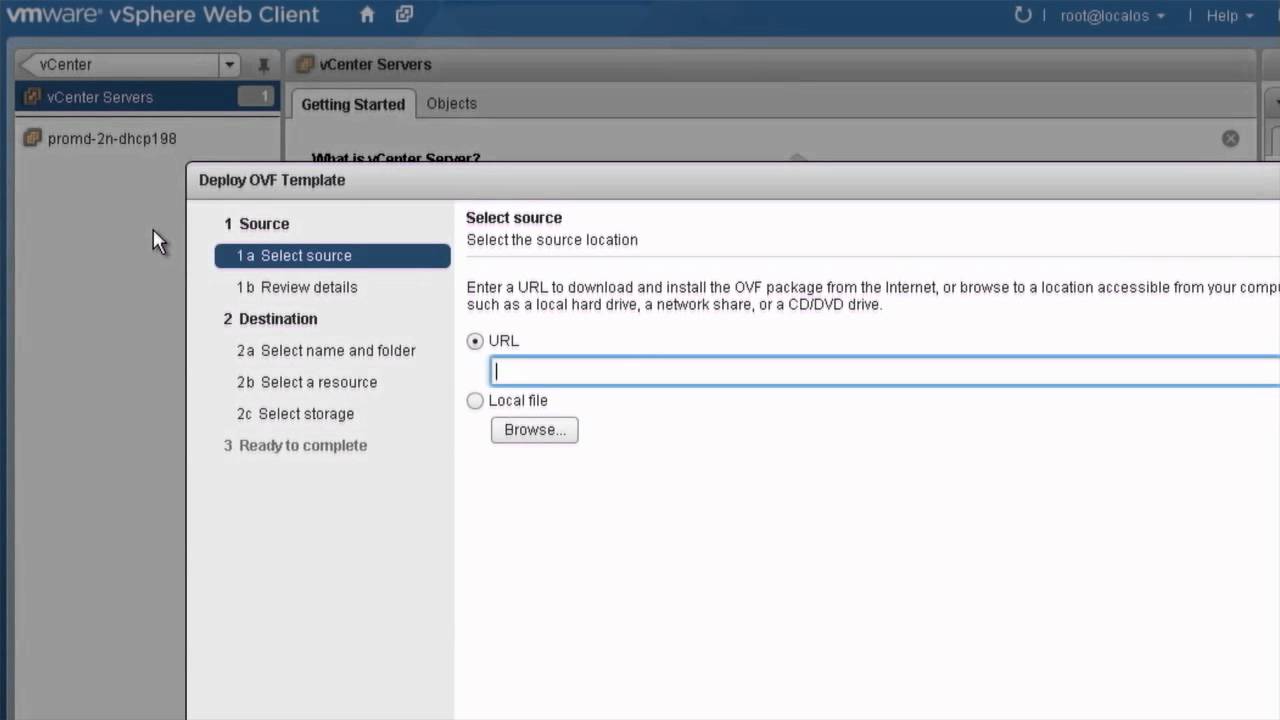
Task: Click the vCenter Servers count badge
Action: click(x=255, y=97)
